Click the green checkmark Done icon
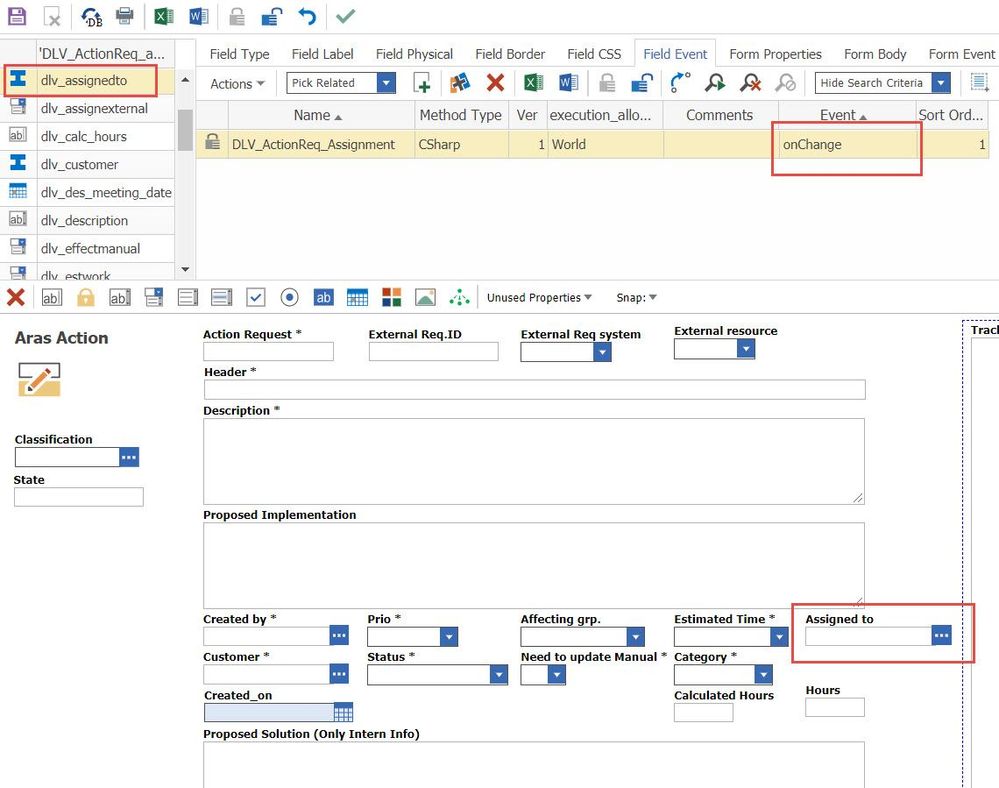The width and height of the screenshot is (999, 788). click(x=345, y=16)
